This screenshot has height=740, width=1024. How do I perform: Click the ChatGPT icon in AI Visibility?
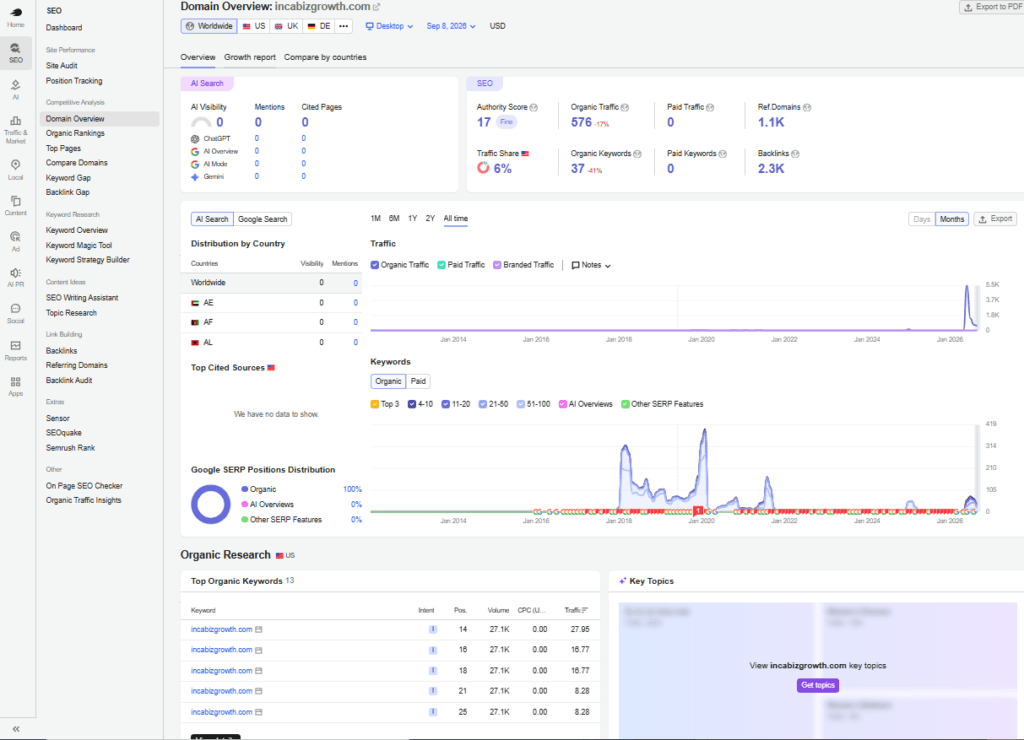[195, 138]
